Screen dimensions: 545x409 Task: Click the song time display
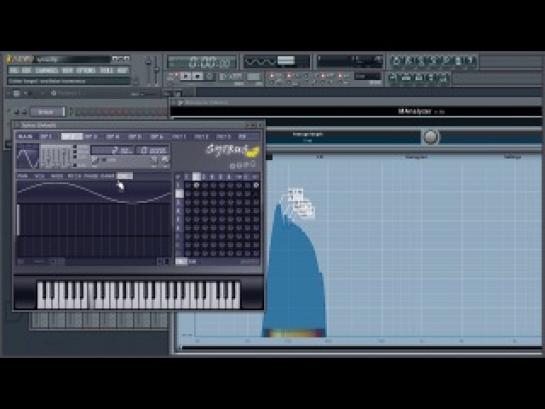pyautogui.click(x=202, y=63)
